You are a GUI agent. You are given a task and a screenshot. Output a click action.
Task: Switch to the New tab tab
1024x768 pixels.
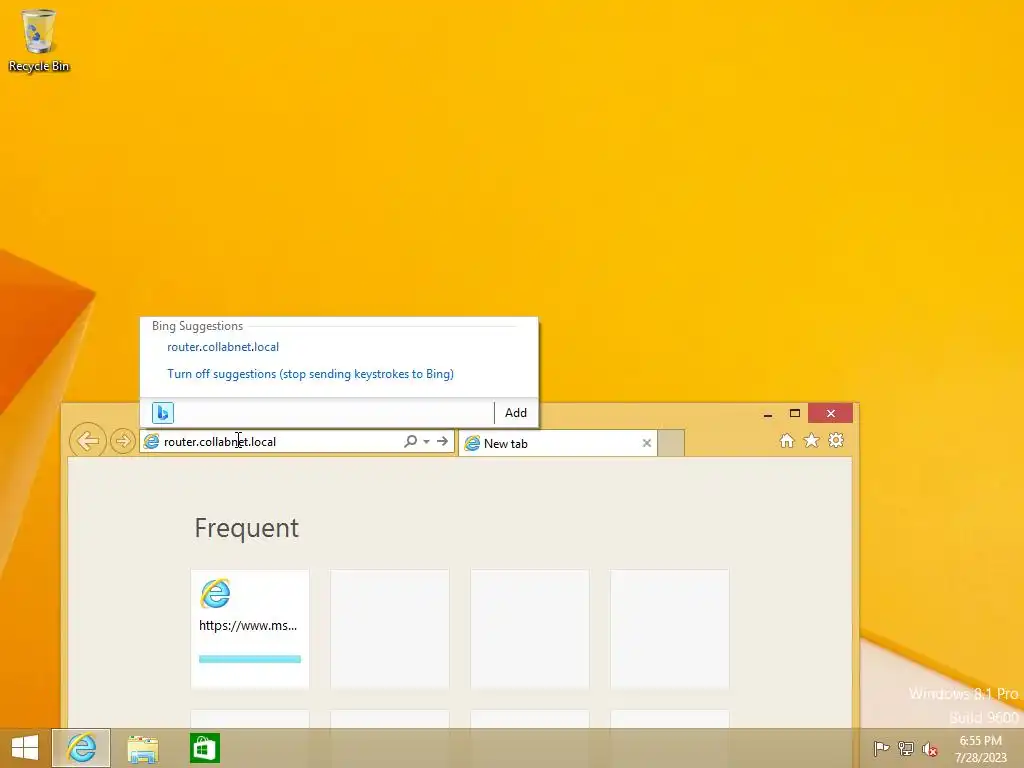[x=558, y=443]
